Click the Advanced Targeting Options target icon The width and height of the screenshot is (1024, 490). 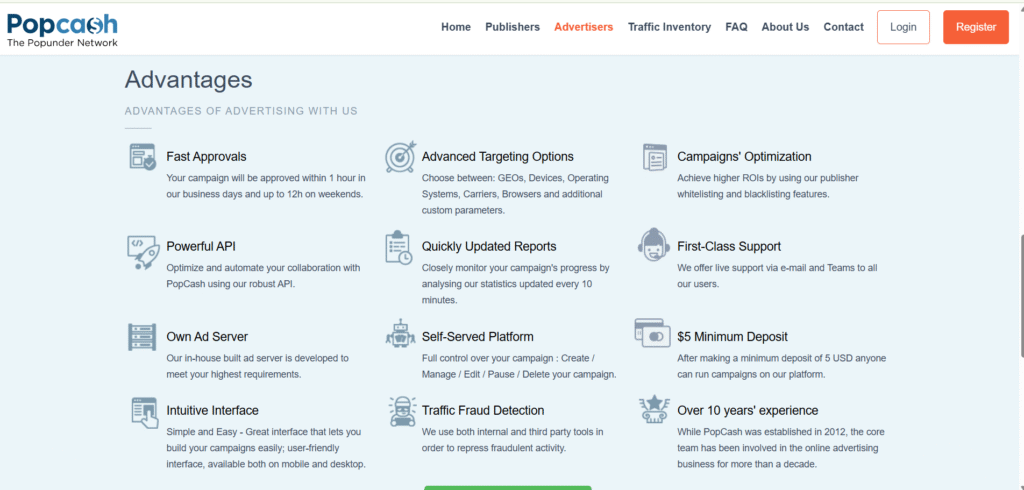[x=399, y=158]
